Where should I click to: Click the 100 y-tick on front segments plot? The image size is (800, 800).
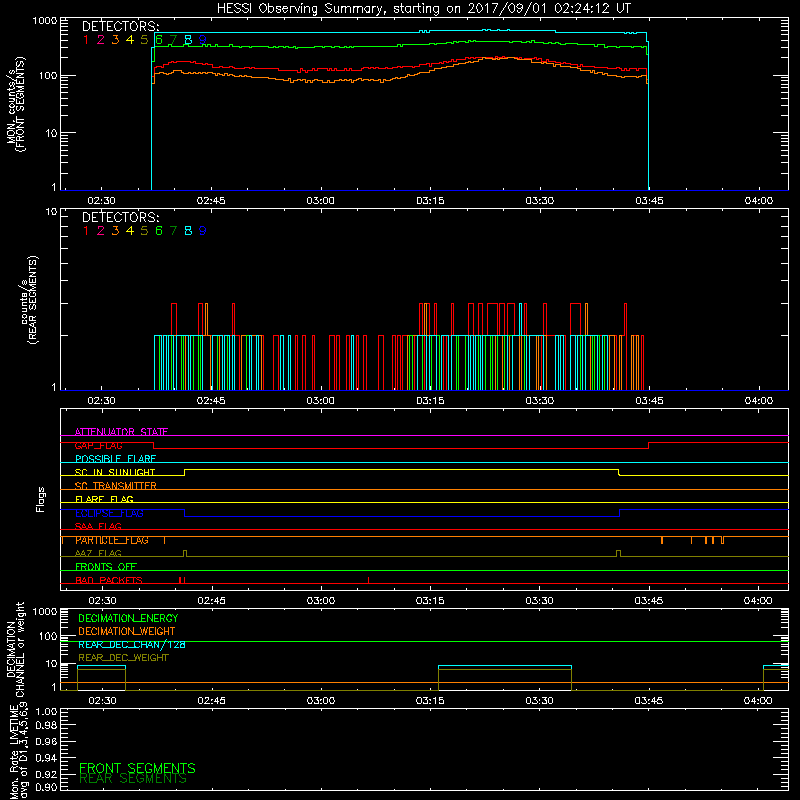point(48,76)
